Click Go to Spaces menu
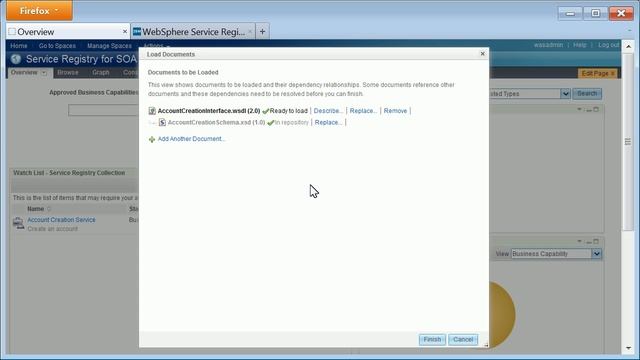 point(57,46)
